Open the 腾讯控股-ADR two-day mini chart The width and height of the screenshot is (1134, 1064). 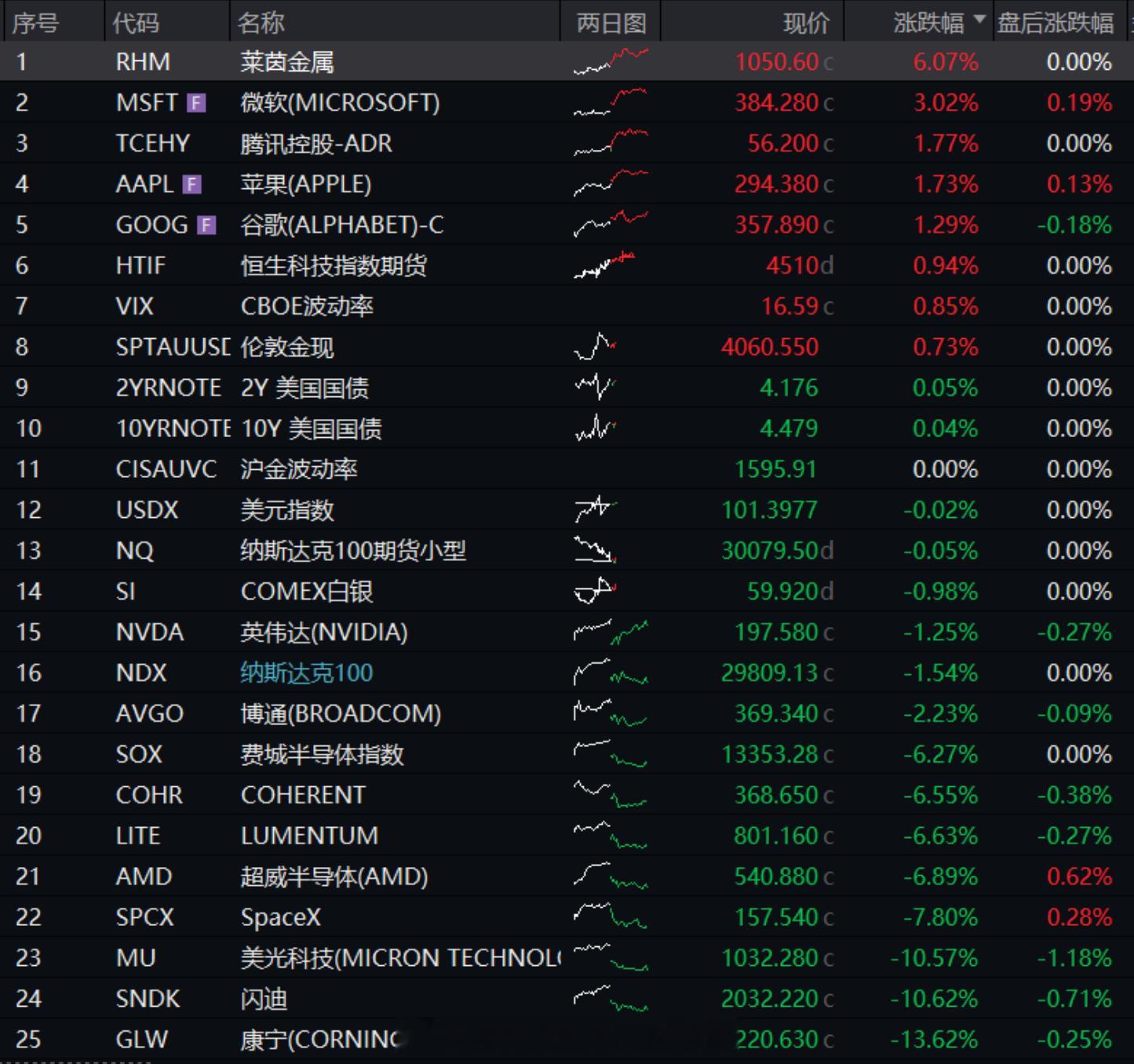coord(611,143)
